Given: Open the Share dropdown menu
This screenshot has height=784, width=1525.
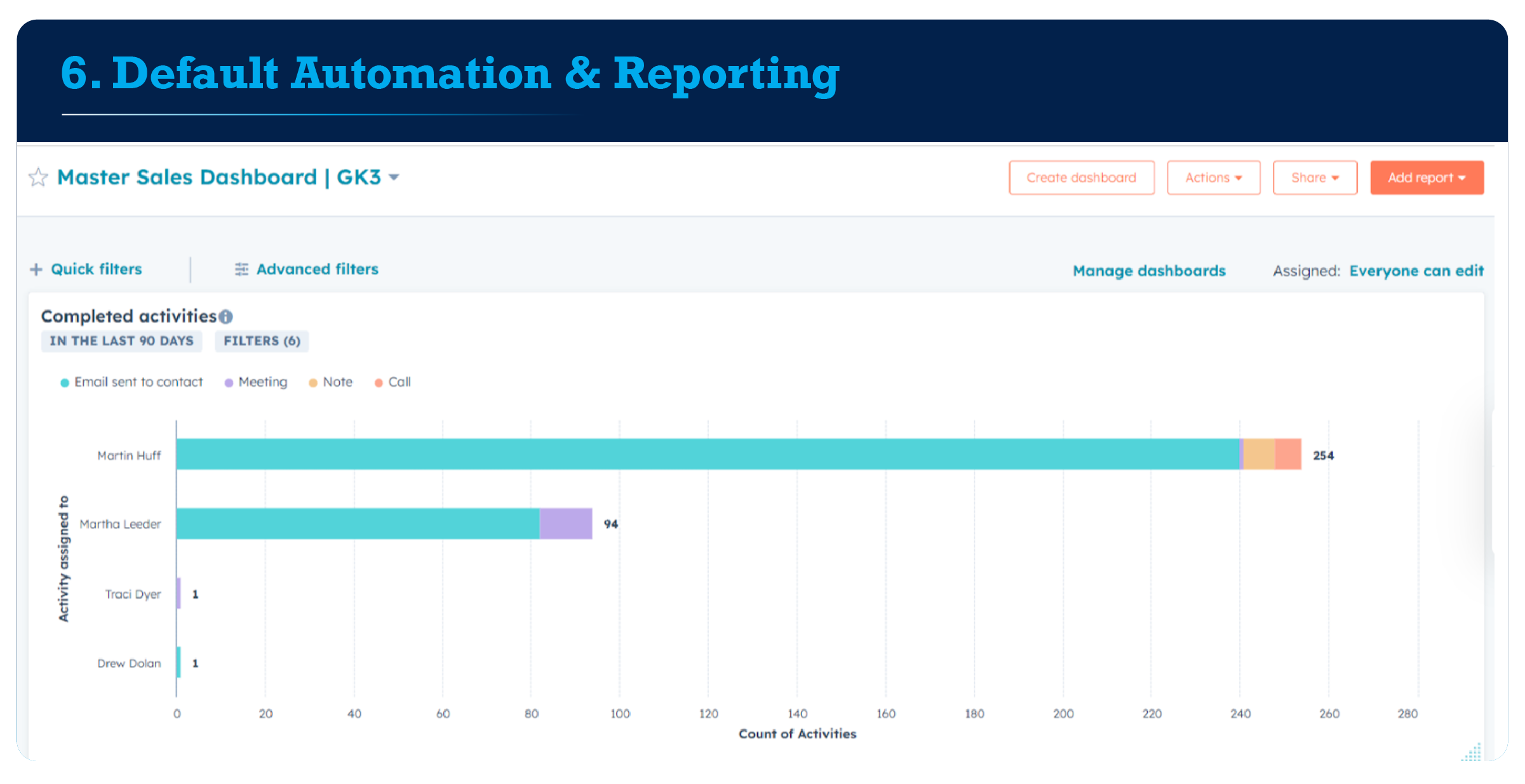Looking at the screenshot, I should click(x=1315, y=178).
